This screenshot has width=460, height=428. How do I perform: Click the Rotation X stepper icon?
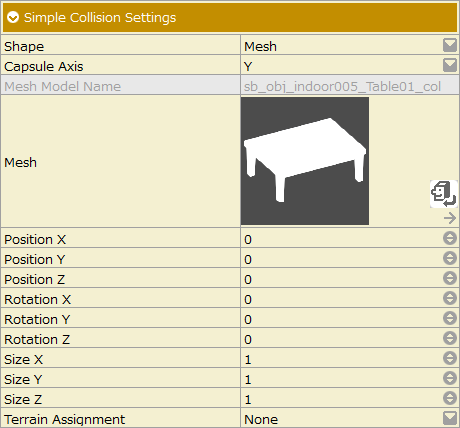(x=450, y=298)
